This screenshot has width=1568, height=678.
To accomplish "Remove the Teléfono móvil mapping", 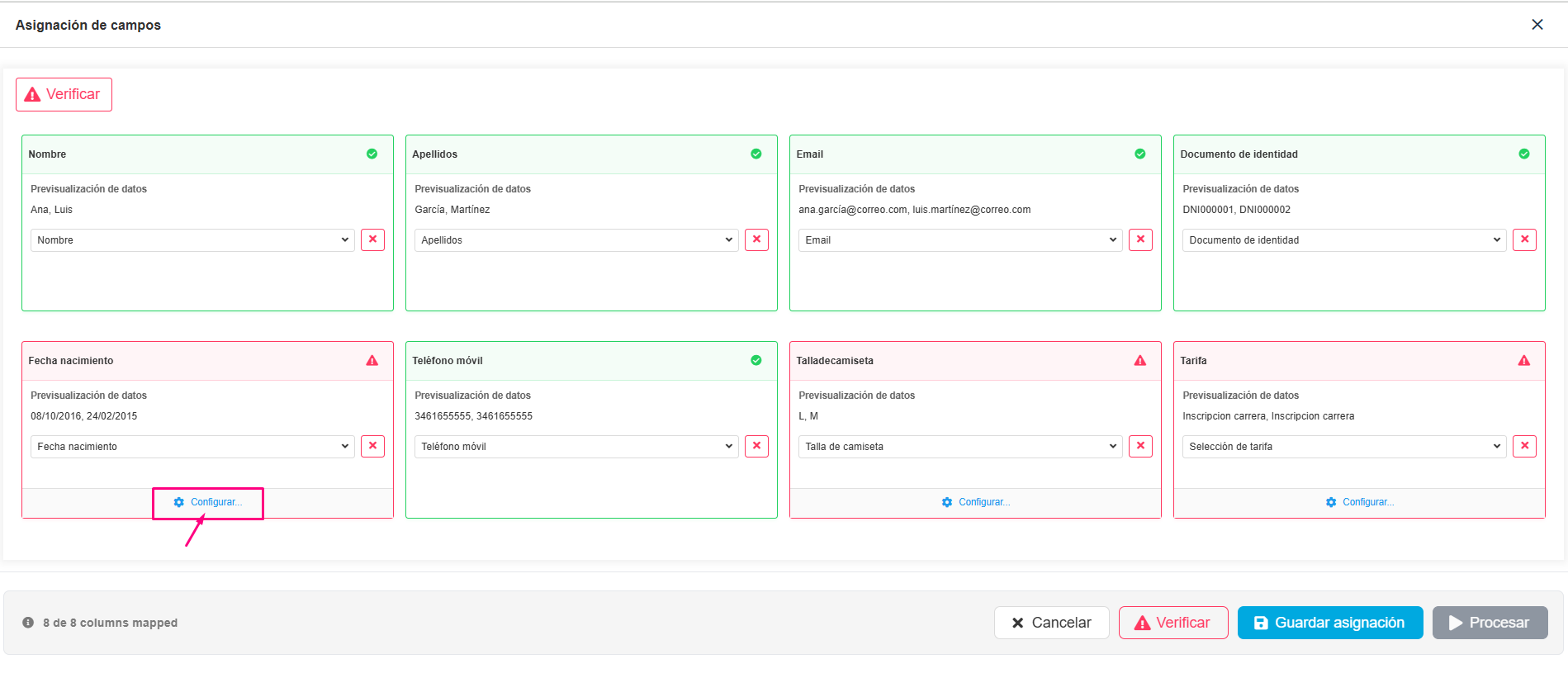I will pyautogui.click(x=756, y=446).
